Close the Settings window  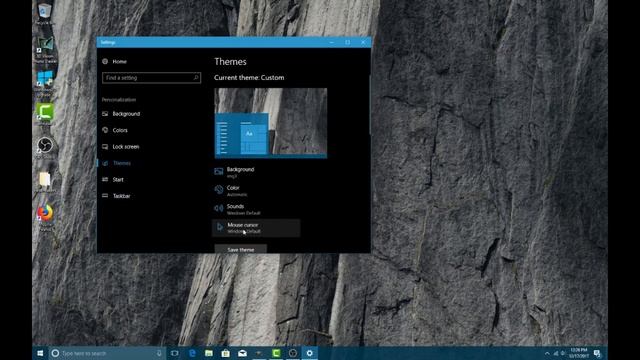(363, 42)
